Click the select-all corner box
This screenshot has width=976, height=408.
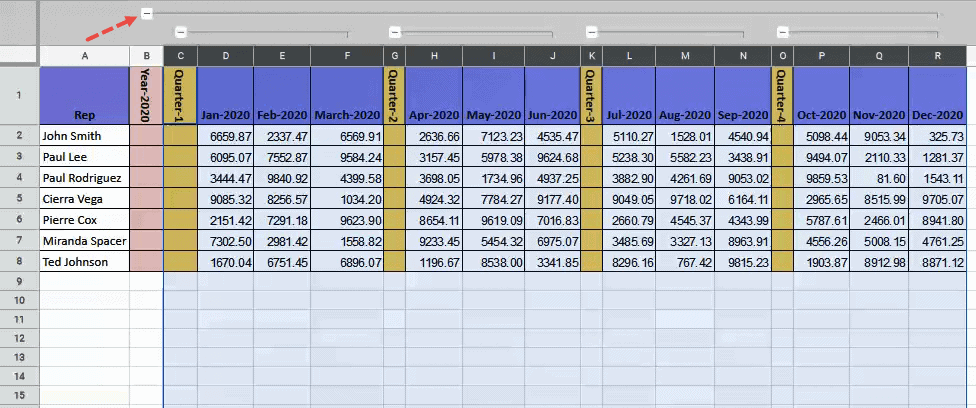coord(19,56)
